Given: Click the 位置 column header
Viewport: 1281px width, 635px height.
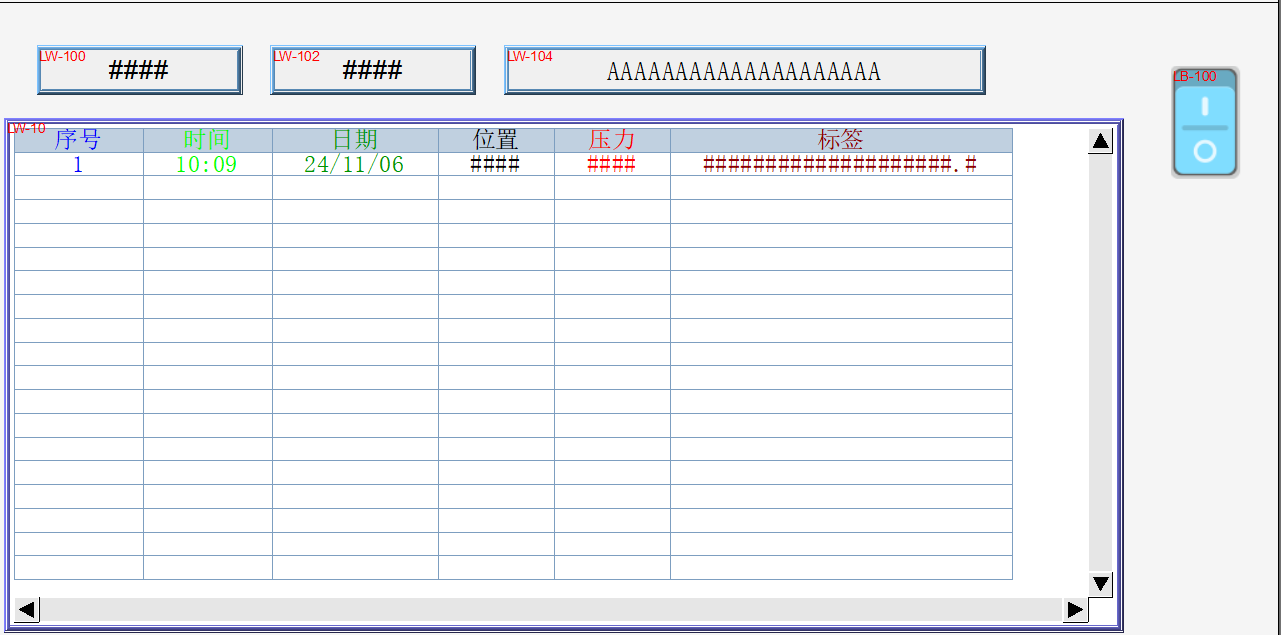Looking at the screenshot, I should click(495, 140).
